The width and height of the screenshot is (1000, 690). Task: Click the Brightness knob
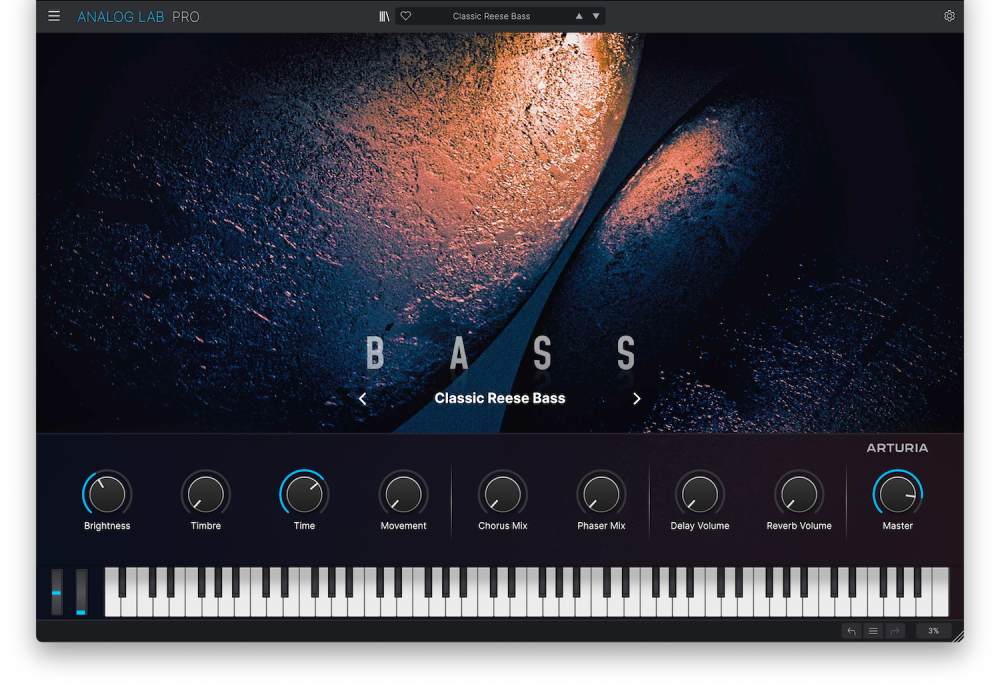click(x=107, y=494)
